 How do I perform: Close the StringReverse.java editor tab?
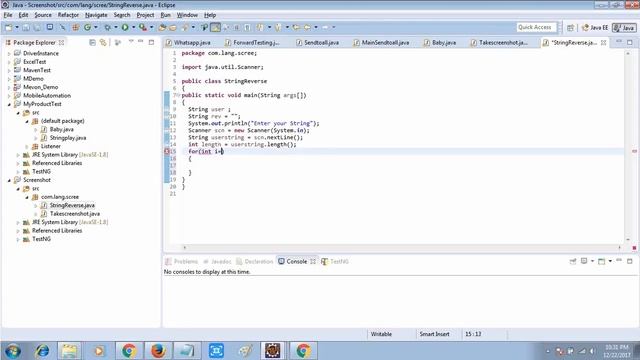click(603, 42)
